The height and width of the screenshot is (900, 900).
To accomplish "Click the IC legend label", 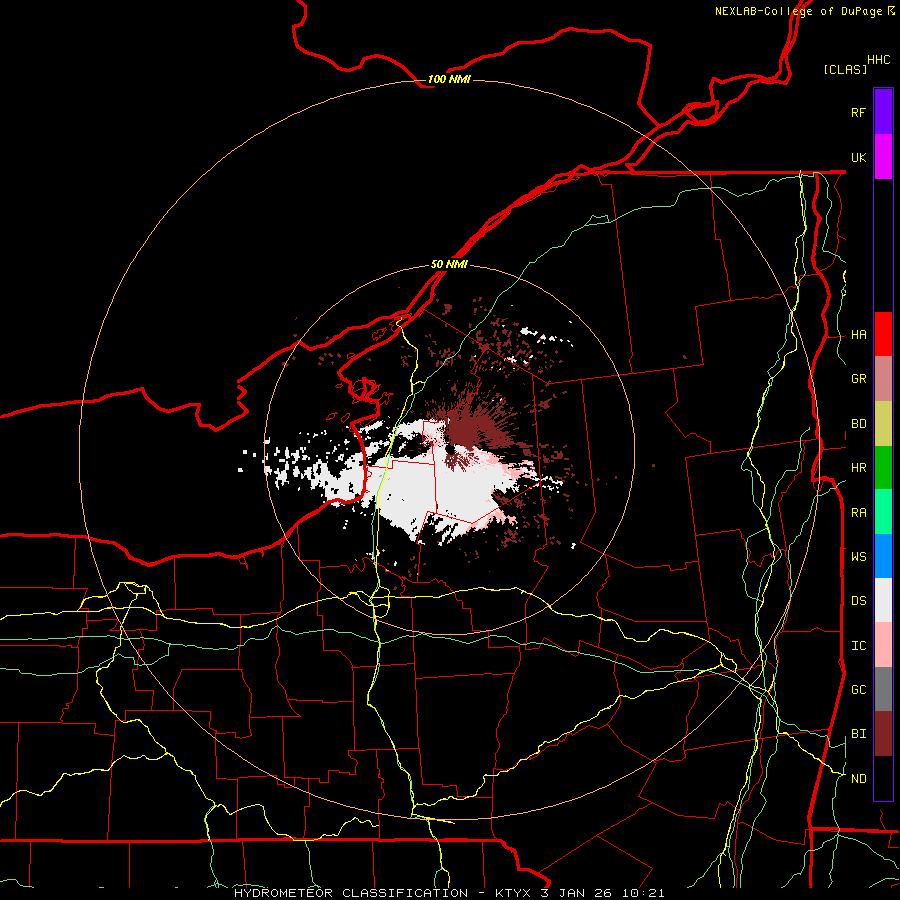I will click(x=859, y=646).
